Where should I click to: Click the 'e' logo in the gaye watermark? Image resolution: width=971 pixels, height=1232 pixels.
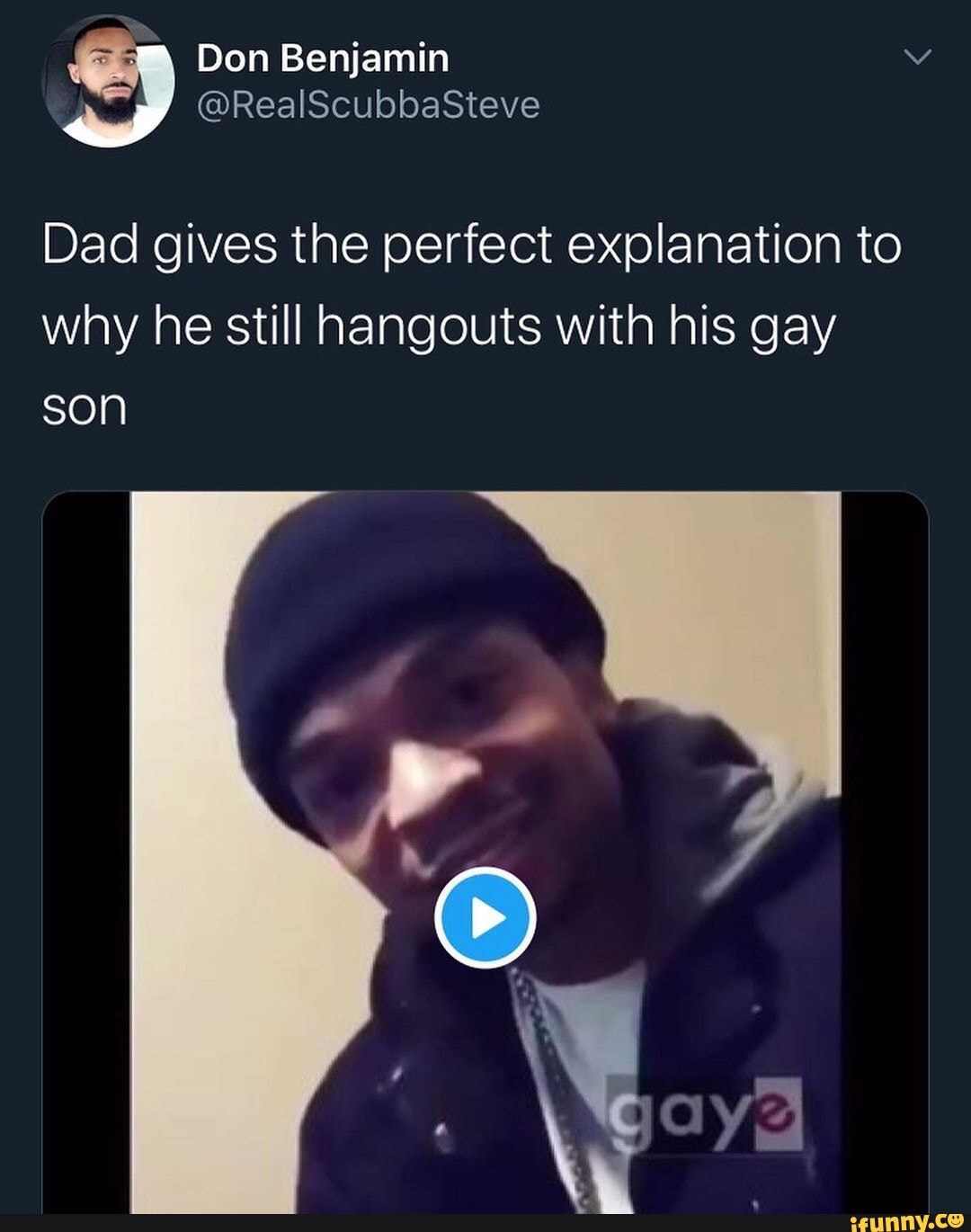[776, 1113]
